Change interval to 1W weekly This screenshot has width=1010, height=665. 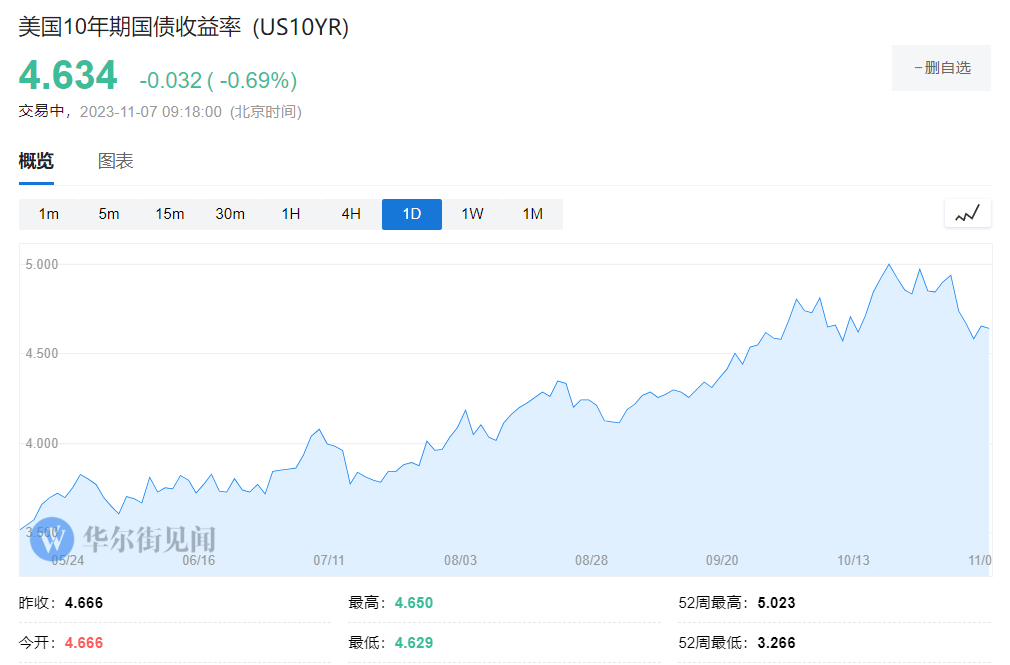pyautogui.click(x=472, y=214)
